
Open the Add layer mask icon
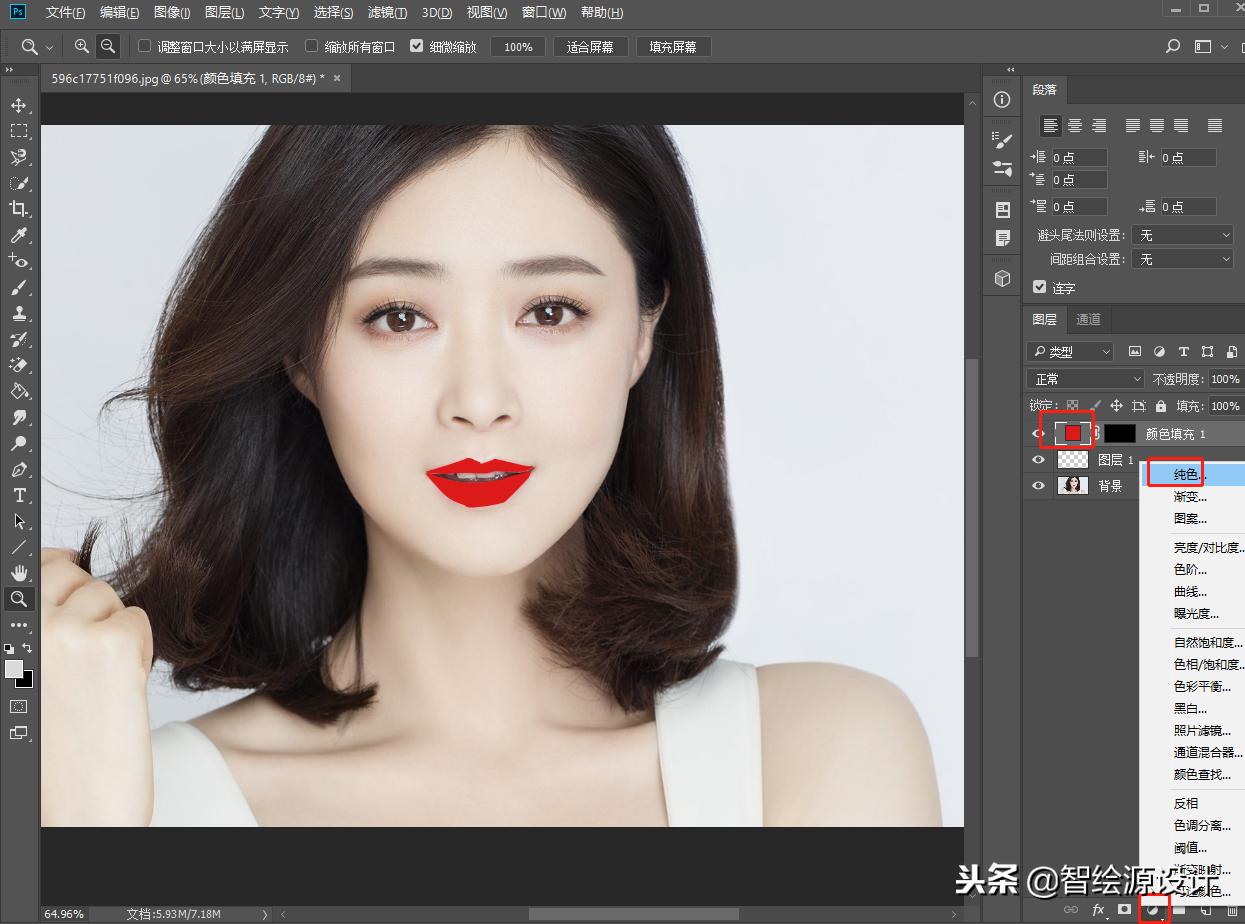tap(1124, 910)
